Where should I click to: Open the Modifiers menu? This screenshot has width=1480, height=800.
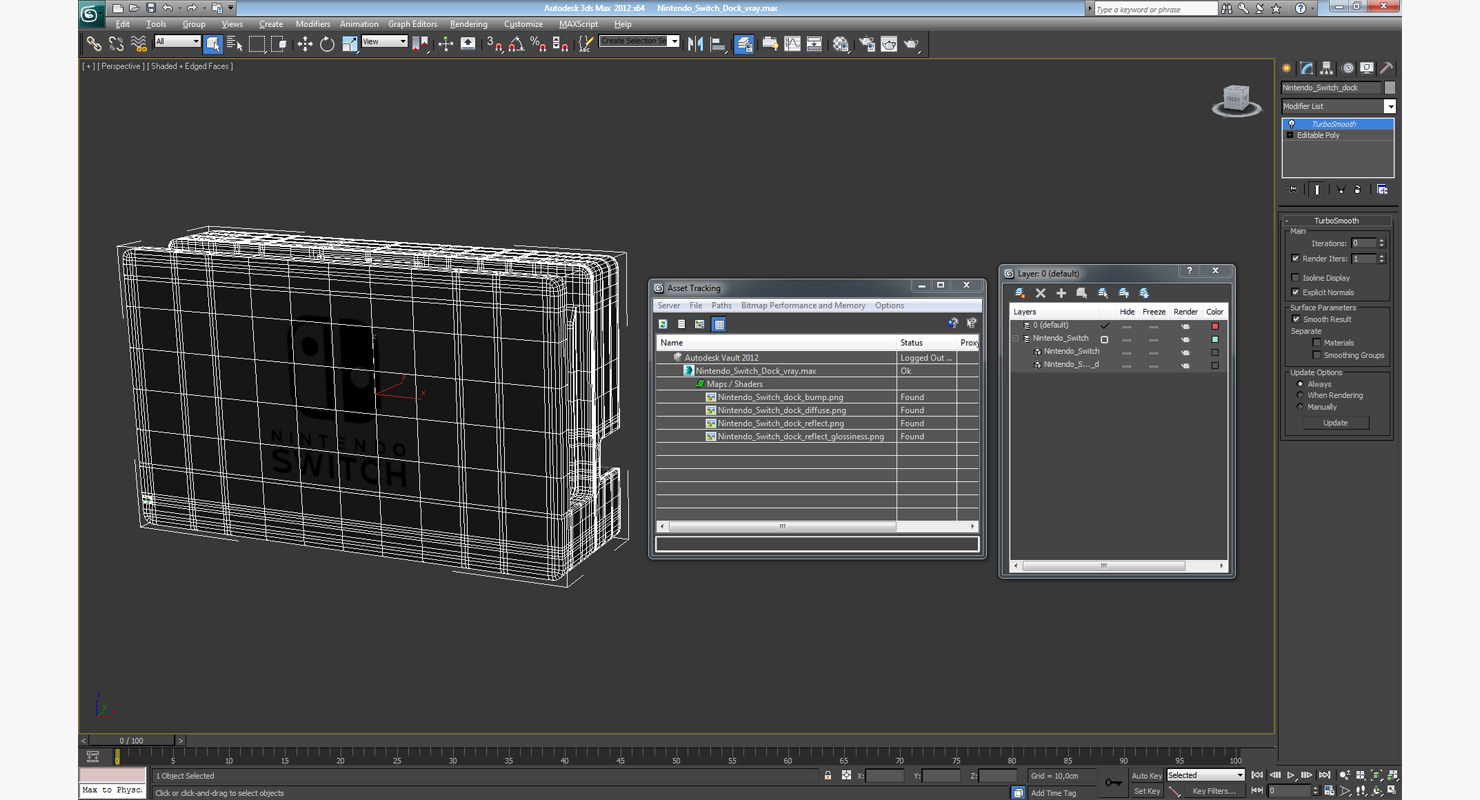pyautogui.click(x=313, y=24)
